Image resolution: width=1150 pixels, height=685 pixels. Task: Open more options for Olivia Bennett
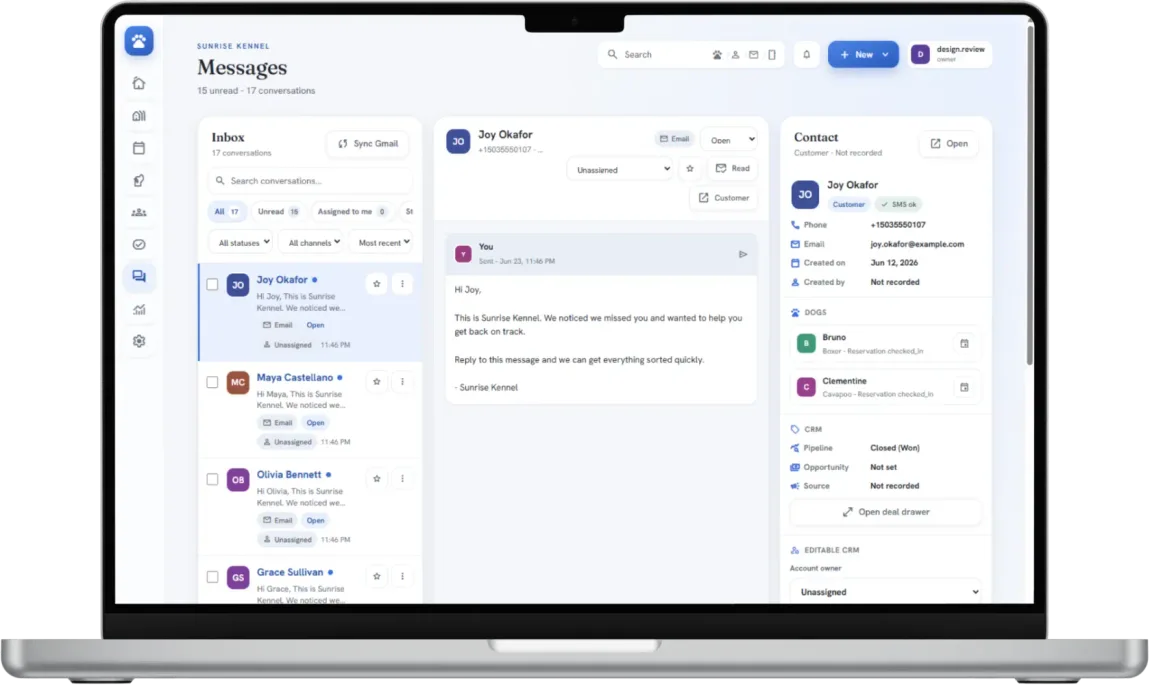(402, 479)
